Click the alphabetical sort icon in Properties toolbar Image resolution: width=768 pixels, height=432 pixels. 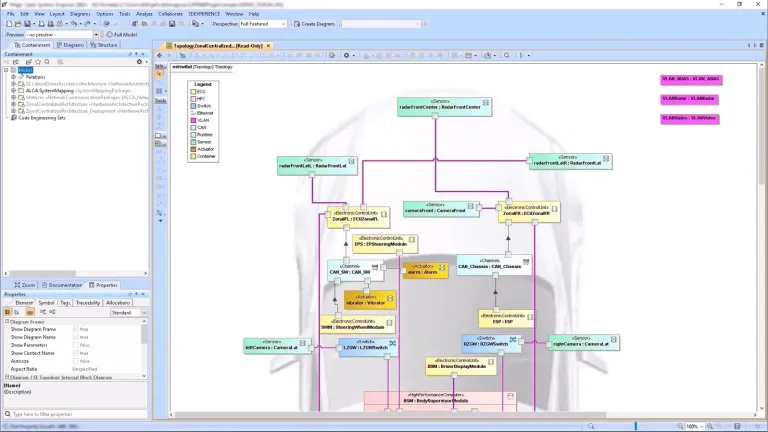tap(17, 312)
